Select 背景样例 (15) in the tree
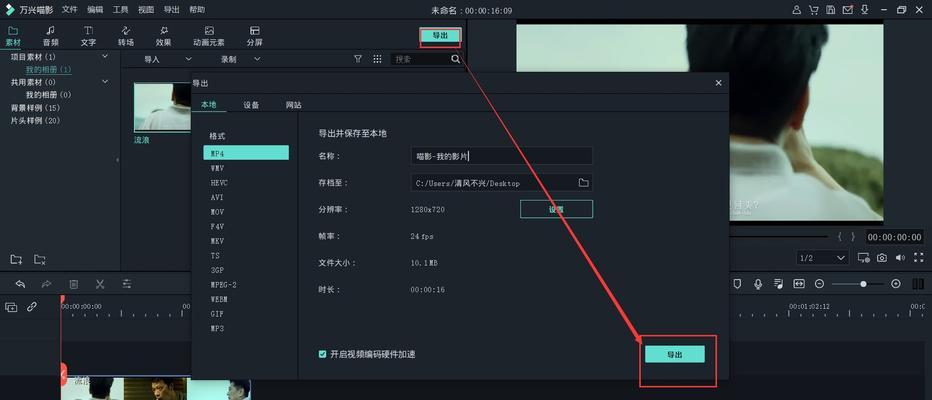Image resolution: width=932 pixels, height=400 pixels. point(36,108)
